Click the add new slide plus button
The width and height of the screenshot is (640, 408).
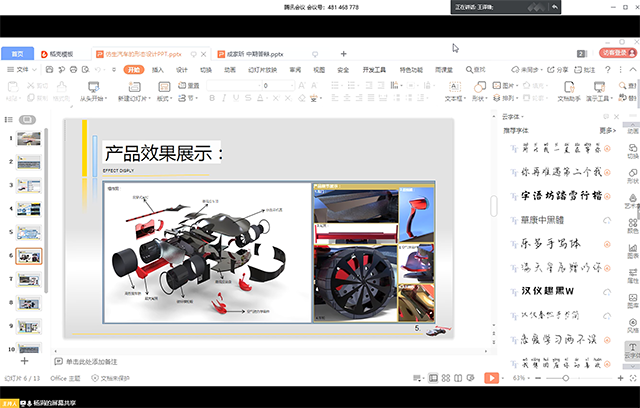(x=24, y=360)
